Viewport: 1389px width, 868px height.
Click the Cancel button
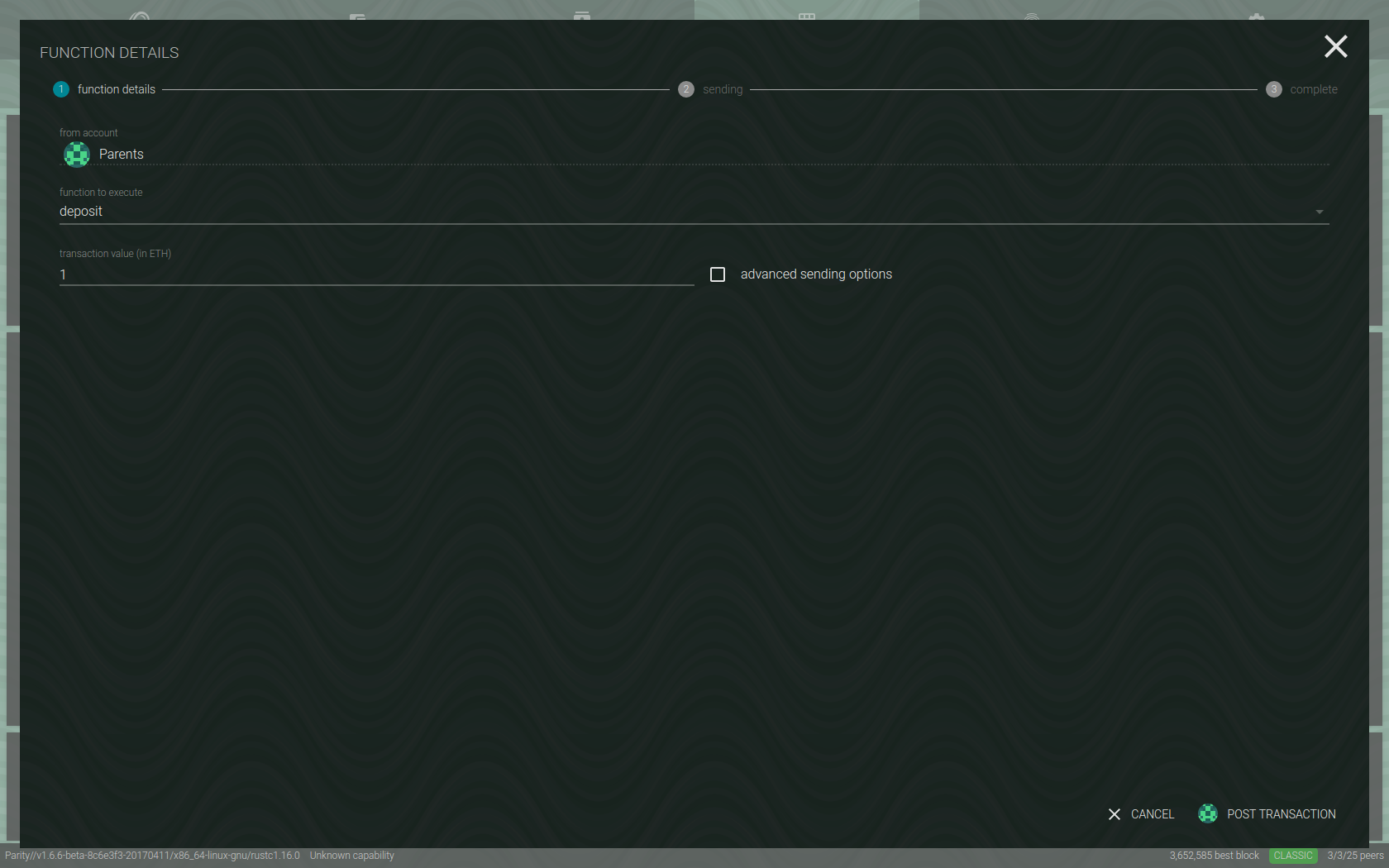coord(1141,814)
